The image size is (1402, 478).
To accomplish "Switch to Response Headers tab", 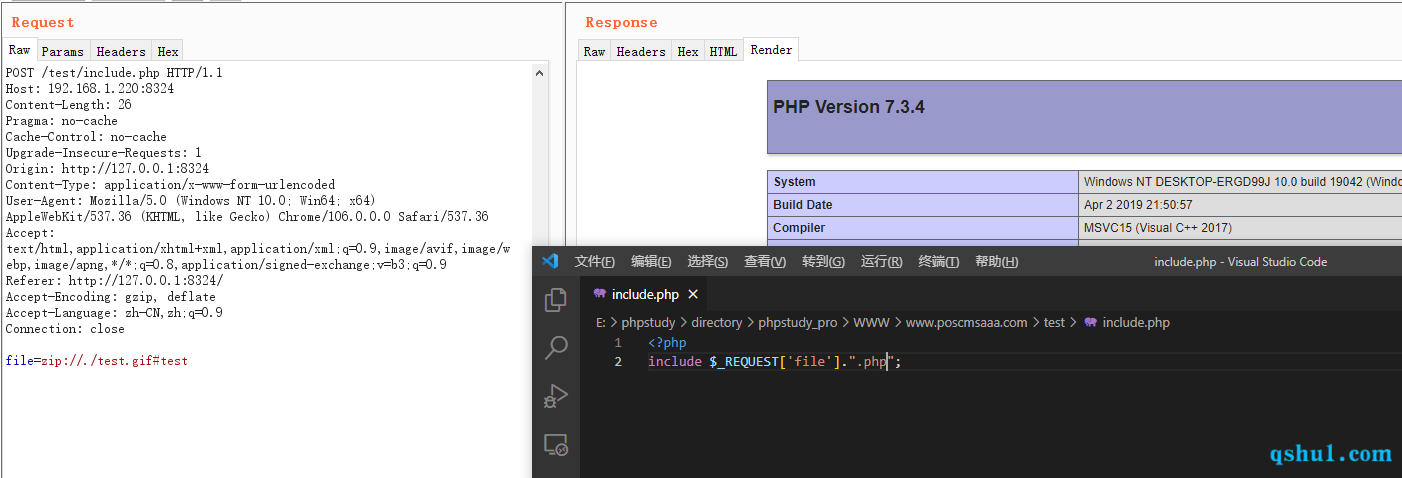I will pos(641,51).
